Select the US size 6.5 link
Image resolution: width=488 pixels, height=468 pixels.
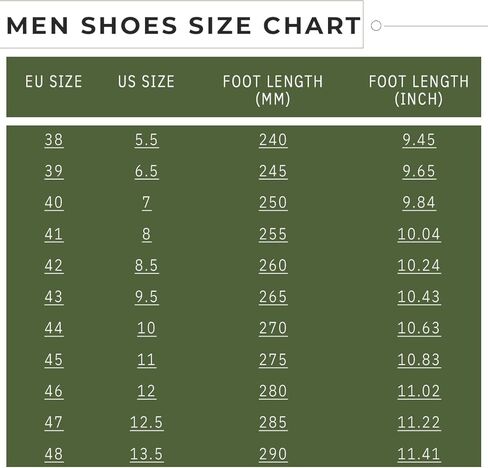click(147, 171)
